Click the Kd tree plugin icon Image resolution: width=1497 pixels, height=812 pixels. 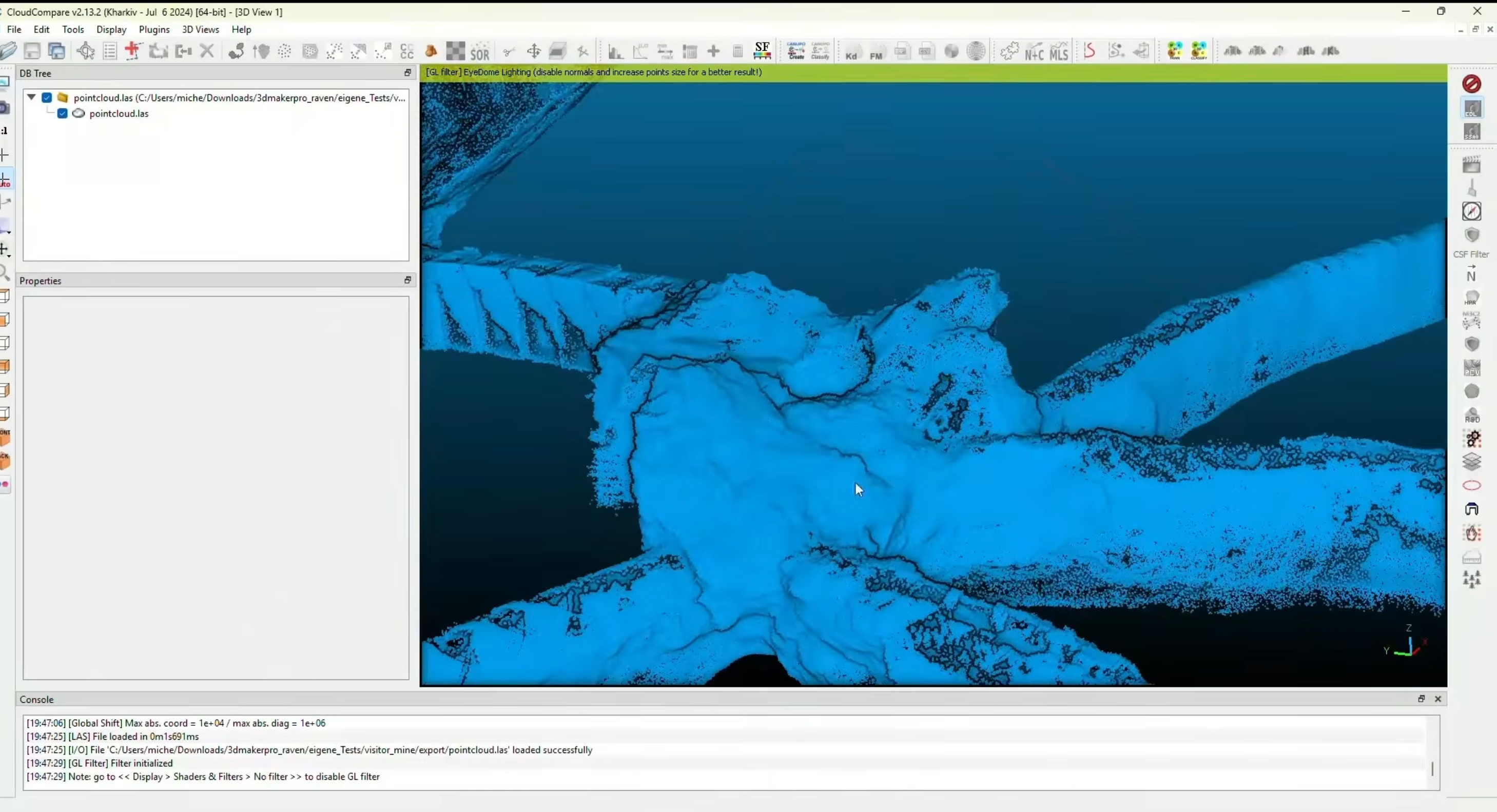(852, 51)
